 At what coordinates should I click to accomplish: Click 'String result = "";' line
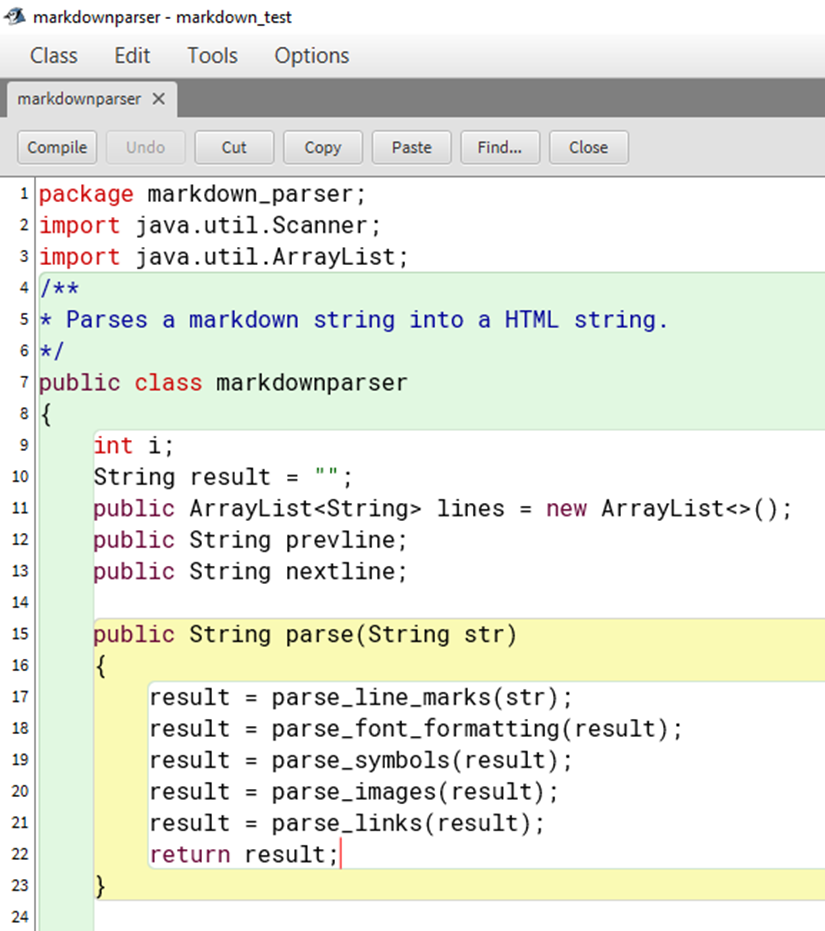[x=223, y=477]
